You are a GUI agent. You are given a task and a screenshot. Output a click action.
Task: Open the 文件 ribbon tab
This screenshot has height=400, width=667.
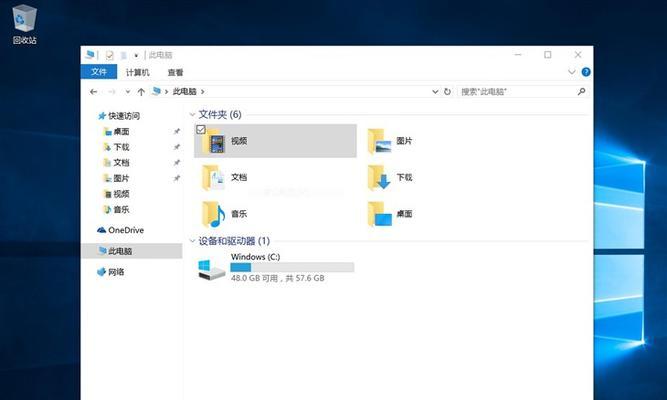99,72
